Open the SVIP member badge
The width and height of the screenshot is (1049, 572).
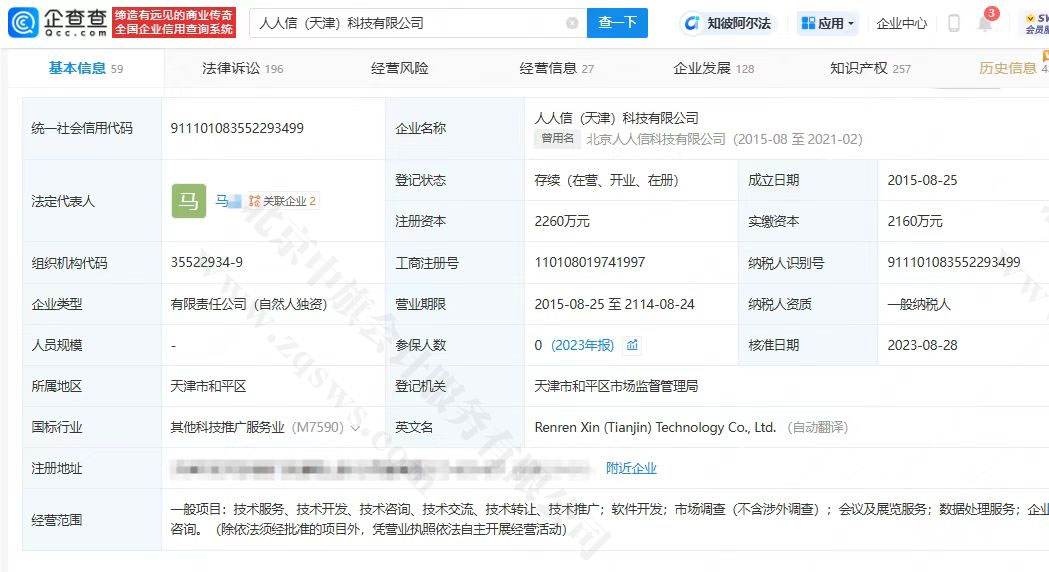coord(1035,23)
